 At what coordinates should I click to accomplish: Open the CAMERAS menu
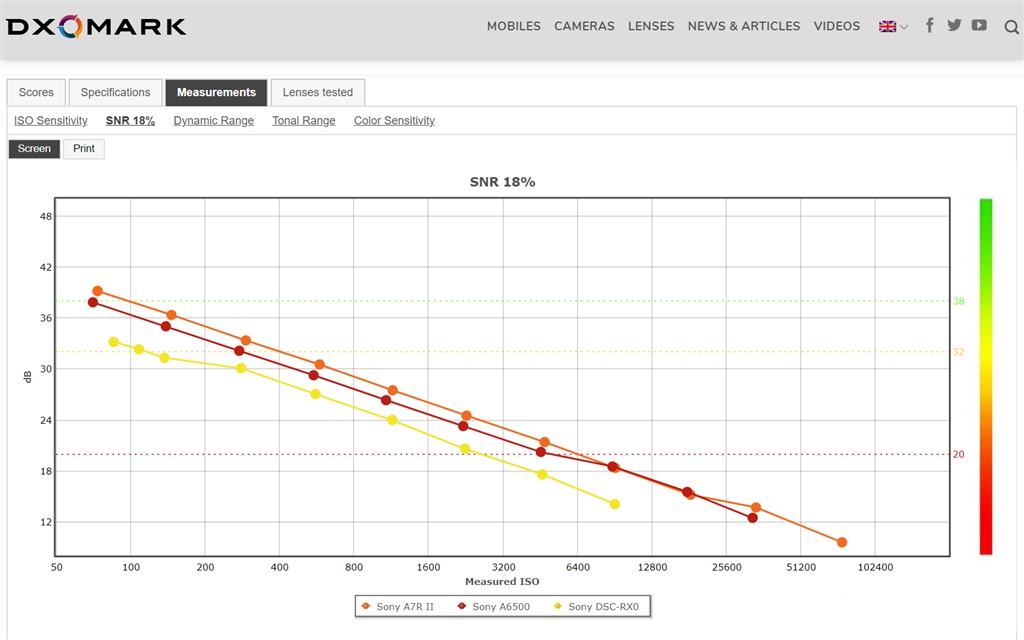pyautogui.click(x=584, y=26)
